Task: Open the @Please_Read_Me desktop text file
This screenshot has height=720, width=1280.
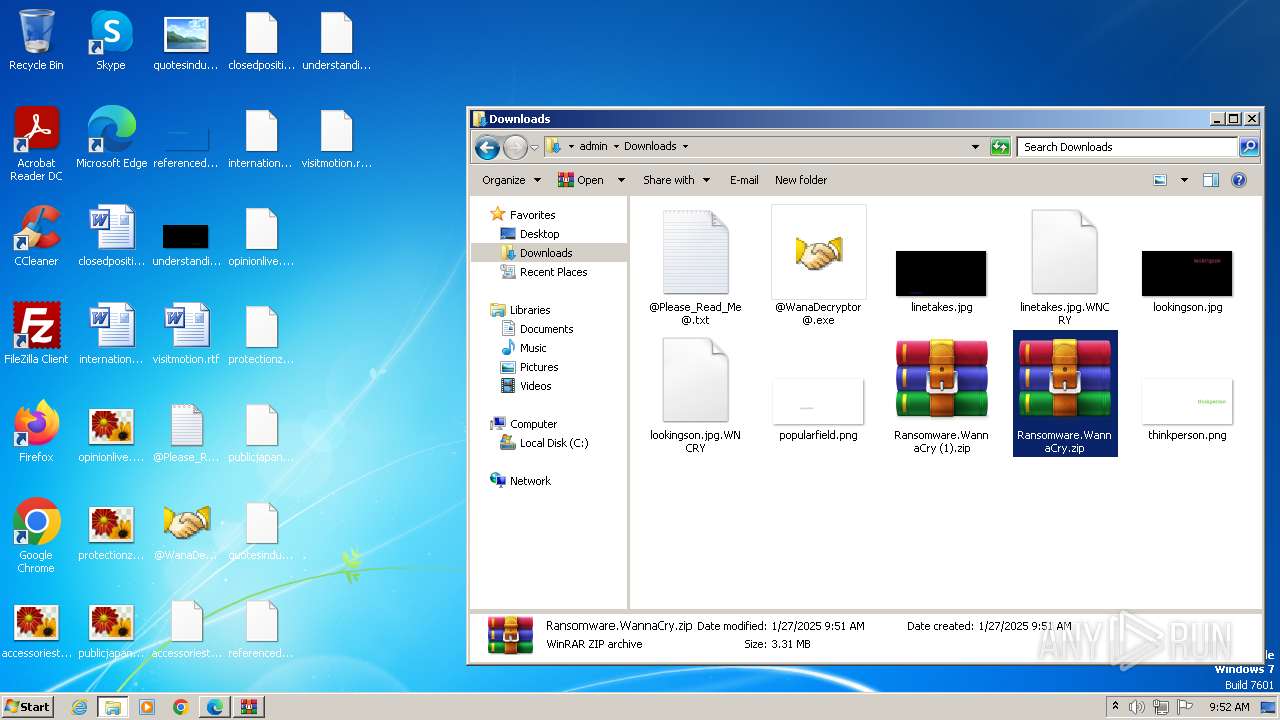Action: coord(186,431)
